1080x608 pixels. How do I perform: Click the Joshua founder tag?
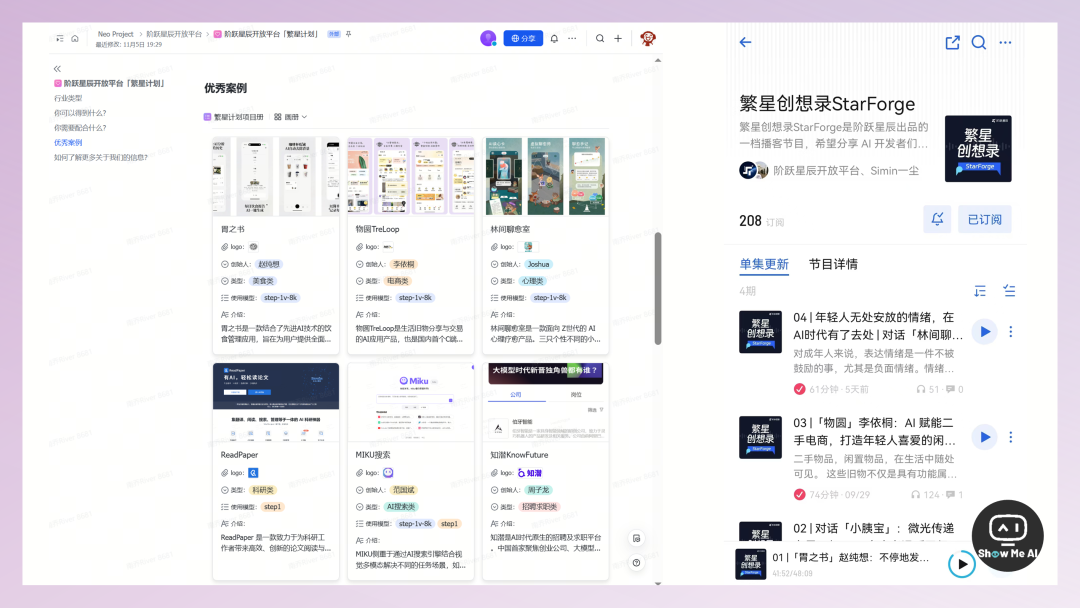(x=538, y=264)
